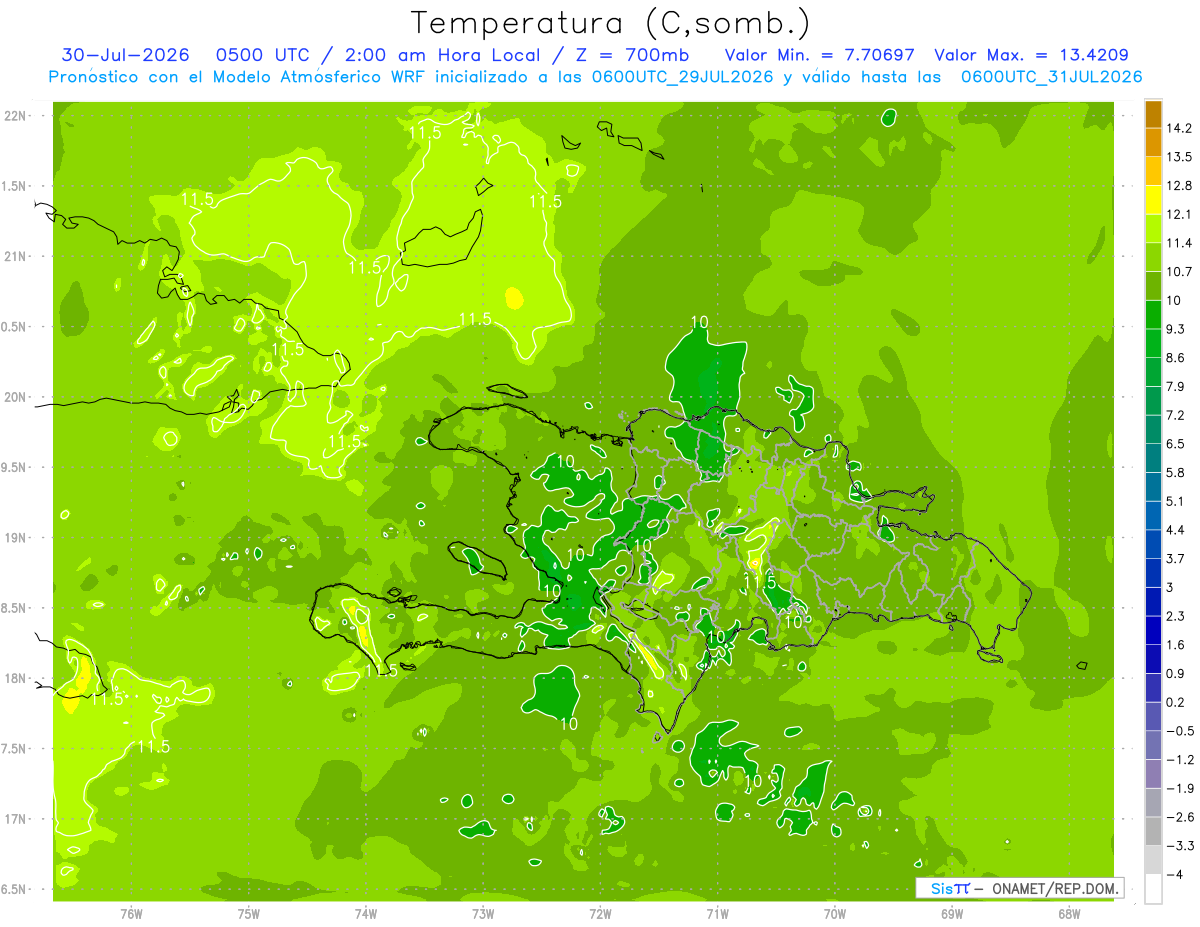Select the "Z = 700mb" pressure level text
The width and height of the screenshot is (1200, 927).
(x=633, y=55)
